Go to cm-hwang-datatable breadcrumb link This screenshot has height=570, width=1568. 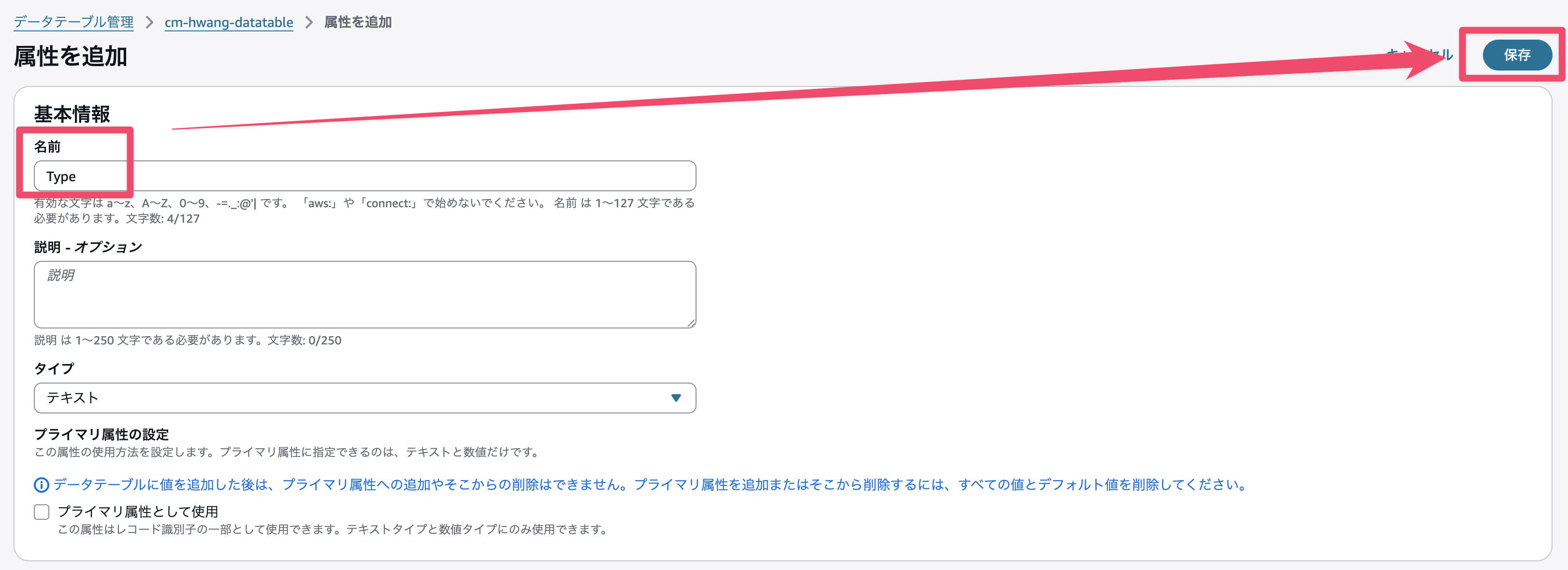pyautogui.click(x=228, y=23)
